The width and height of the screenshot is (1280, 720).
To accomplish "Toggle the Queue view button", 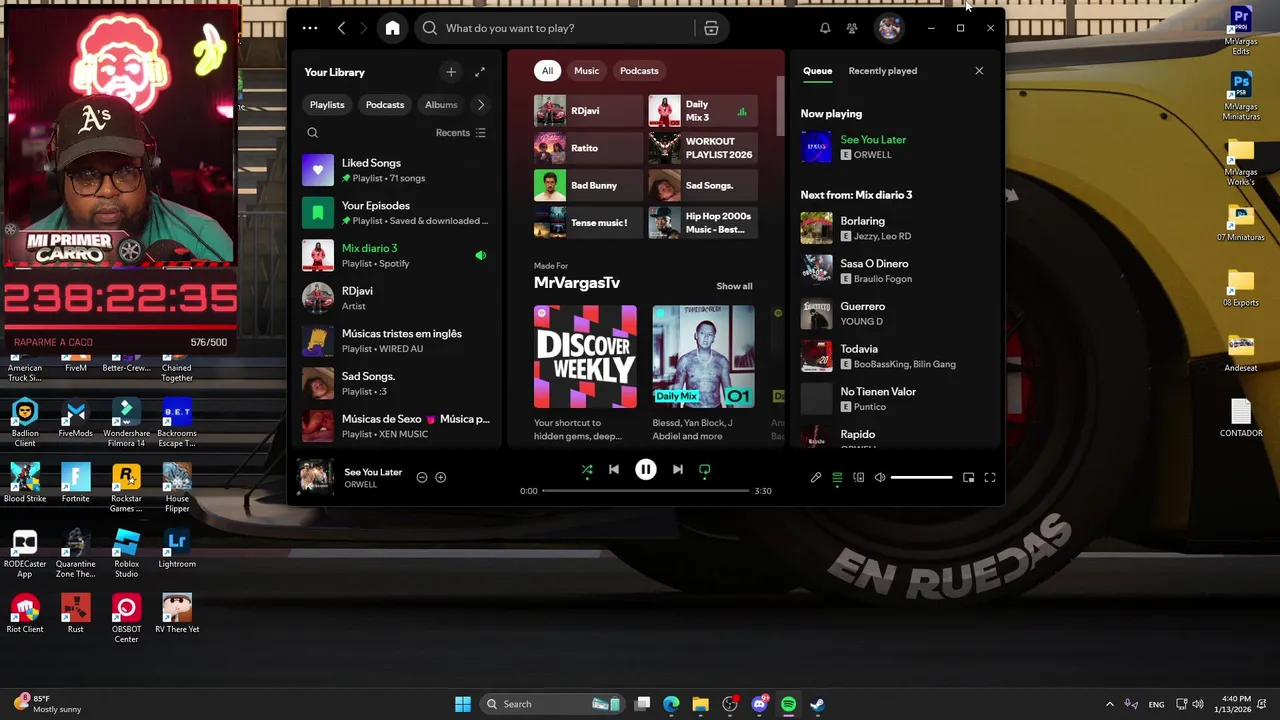I will pos(837,478).
